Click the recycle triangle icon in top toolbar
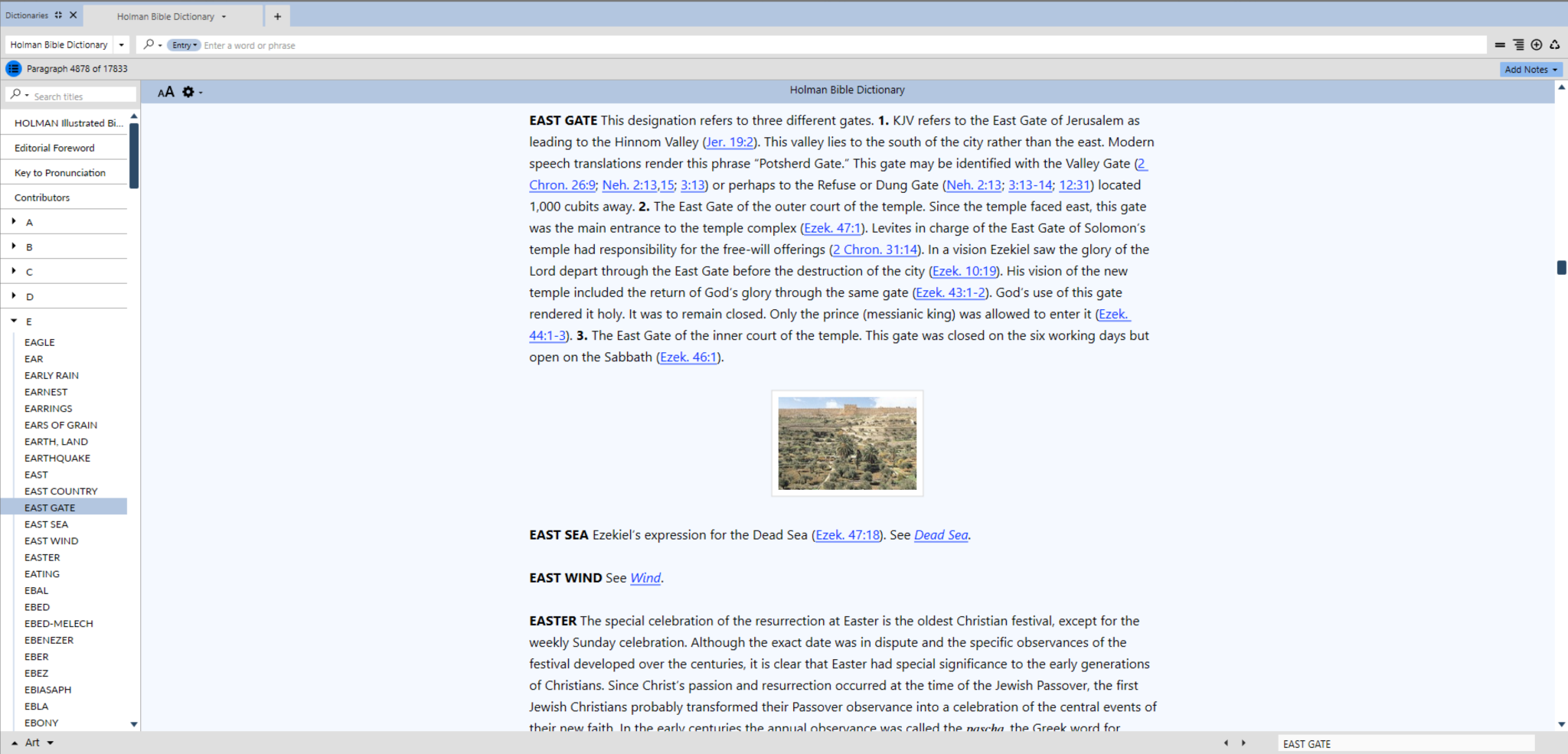This screenshot has height=754, width=1568. tap(1555, 45)
